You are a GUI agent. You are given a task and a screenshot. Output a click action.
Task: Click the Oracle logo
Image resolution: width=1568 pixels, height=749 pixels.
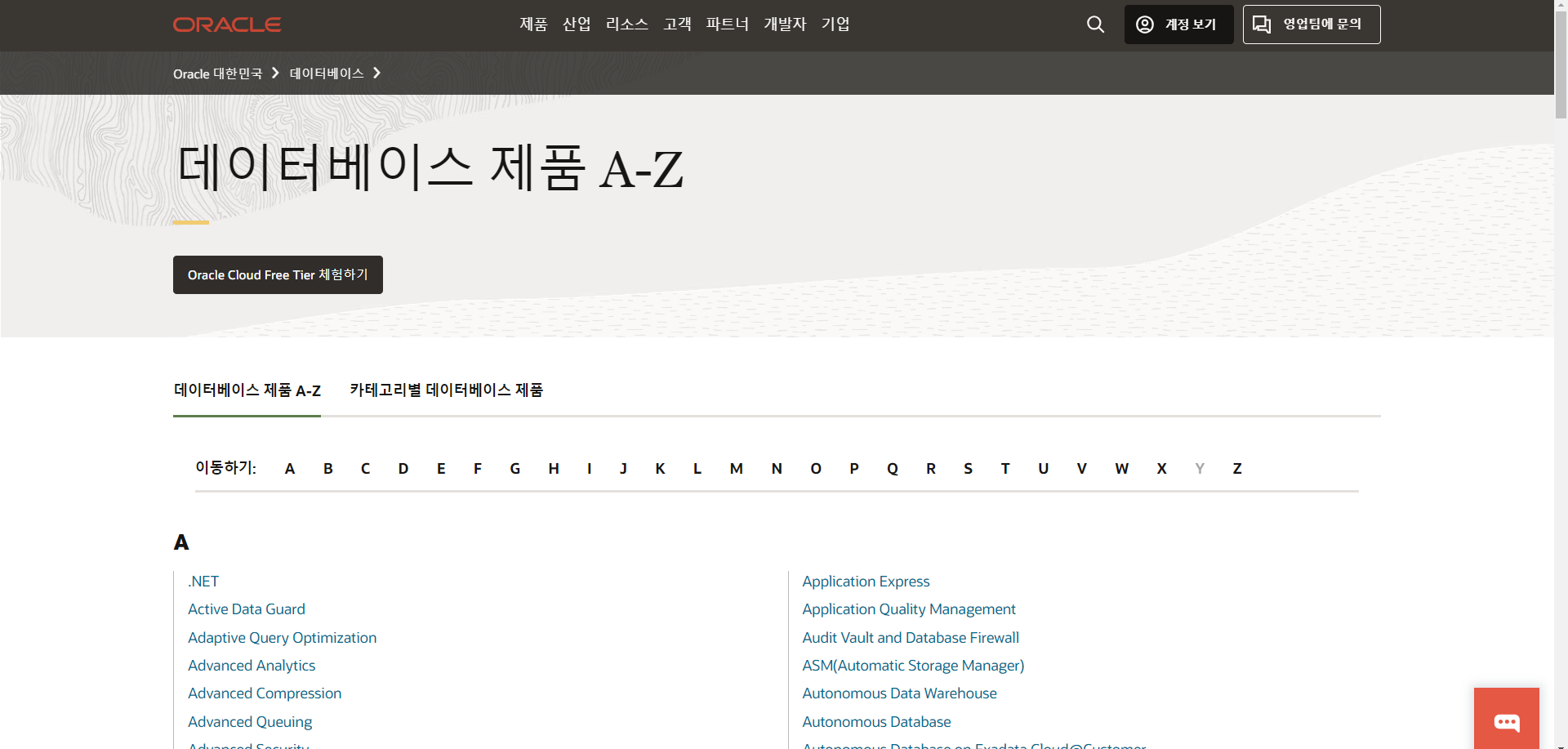click(227, 25)
